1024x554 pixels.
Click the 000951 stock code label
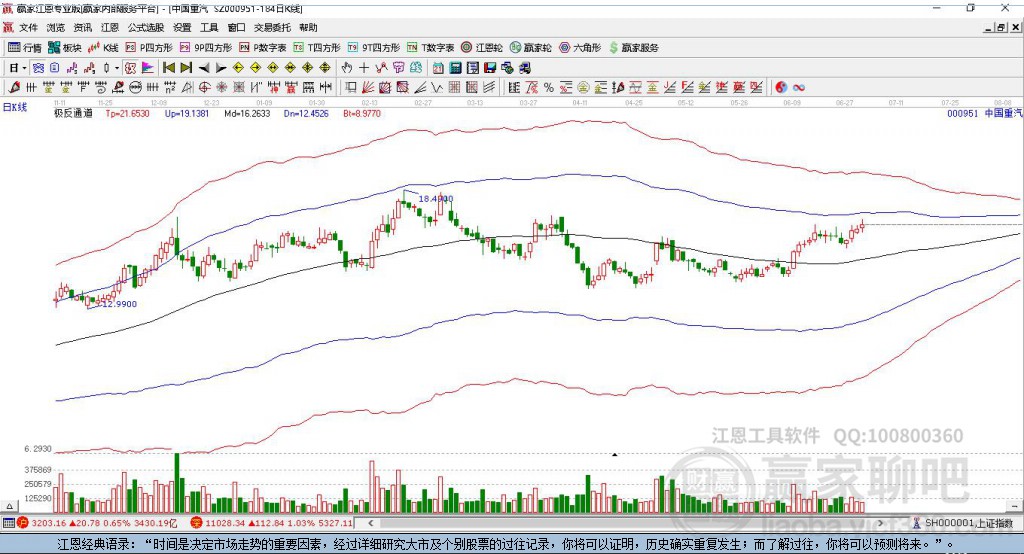click(x=963, y=113)
